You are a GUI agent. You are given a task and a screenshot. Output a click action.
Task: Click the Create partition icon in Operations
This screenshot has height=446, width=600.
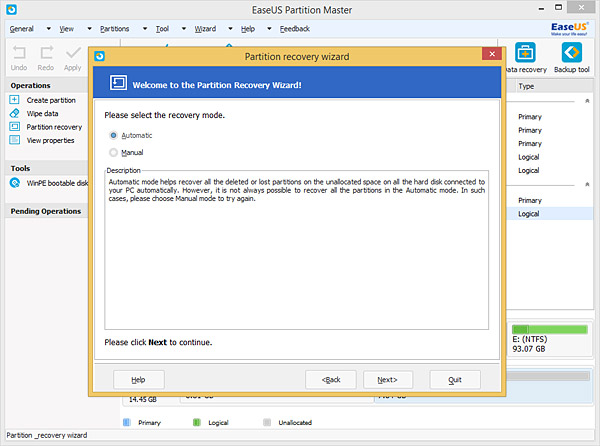14,100
